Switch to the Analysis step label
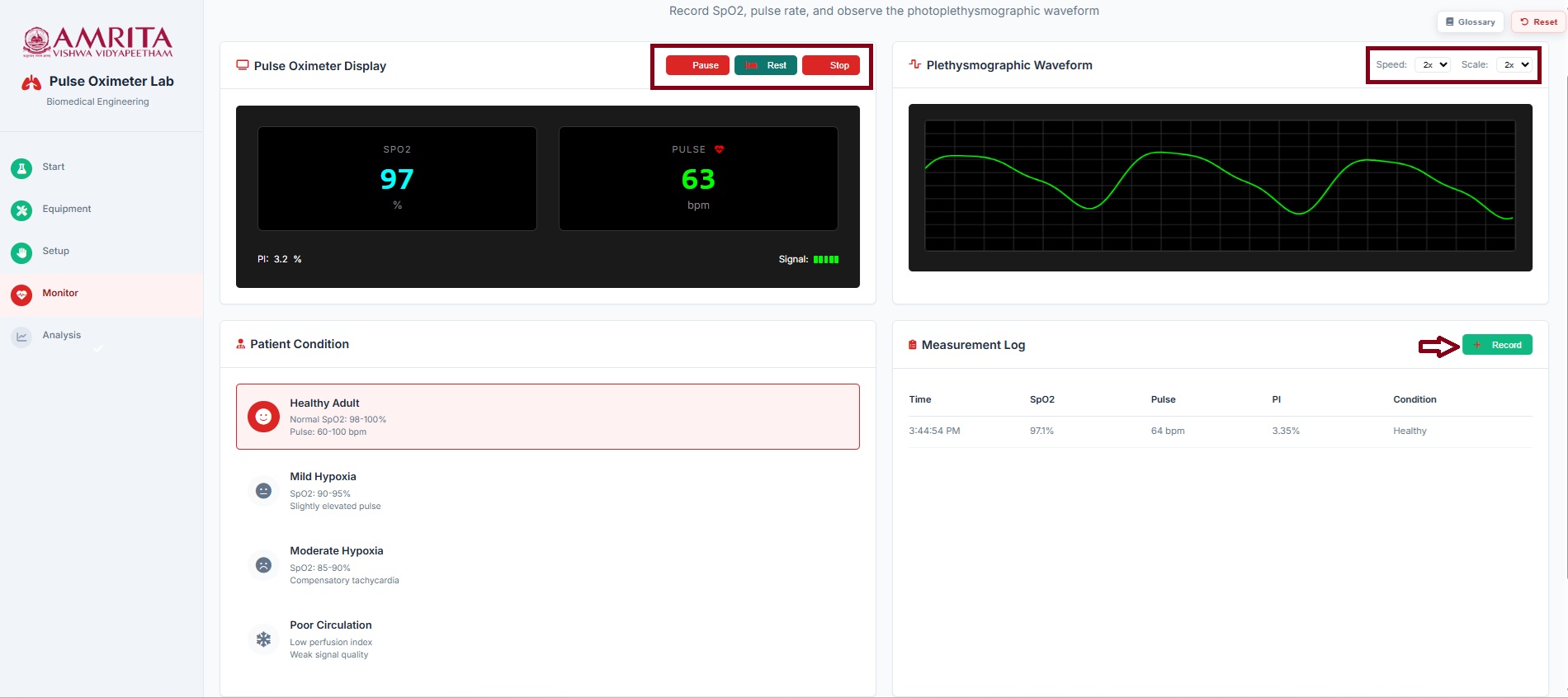 [62, 335]
